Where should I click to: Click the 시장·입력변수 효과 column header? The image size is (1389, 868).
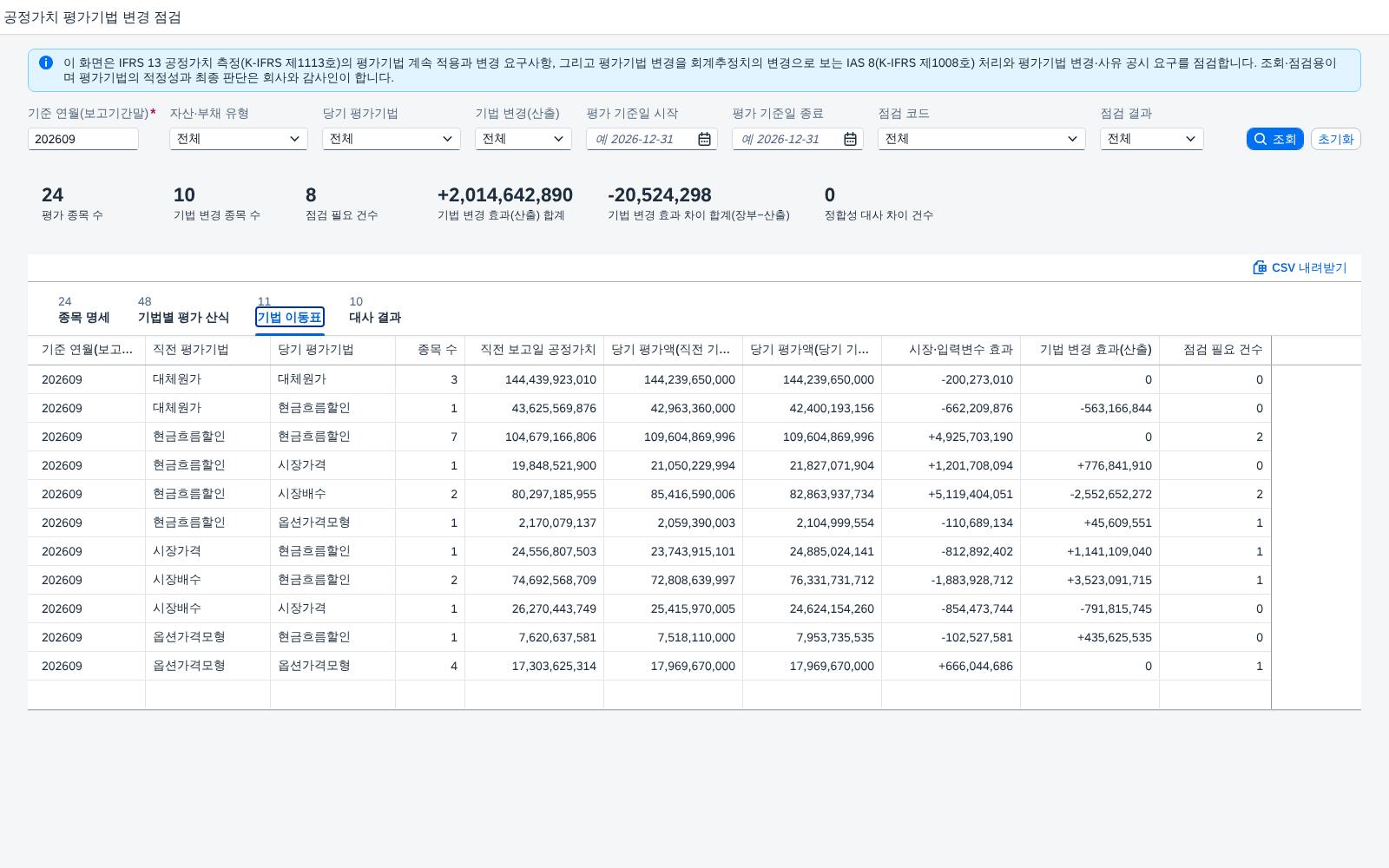pos(951,350)
